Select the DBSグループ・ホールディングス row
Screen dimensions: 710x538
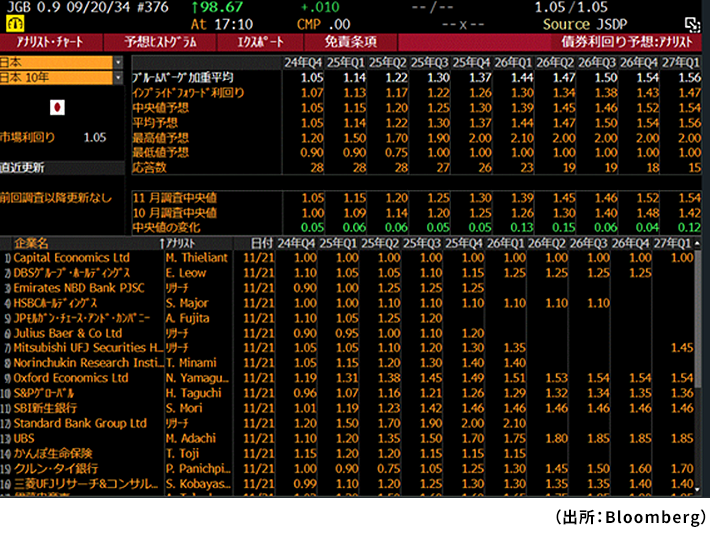(x=347, y=273)
